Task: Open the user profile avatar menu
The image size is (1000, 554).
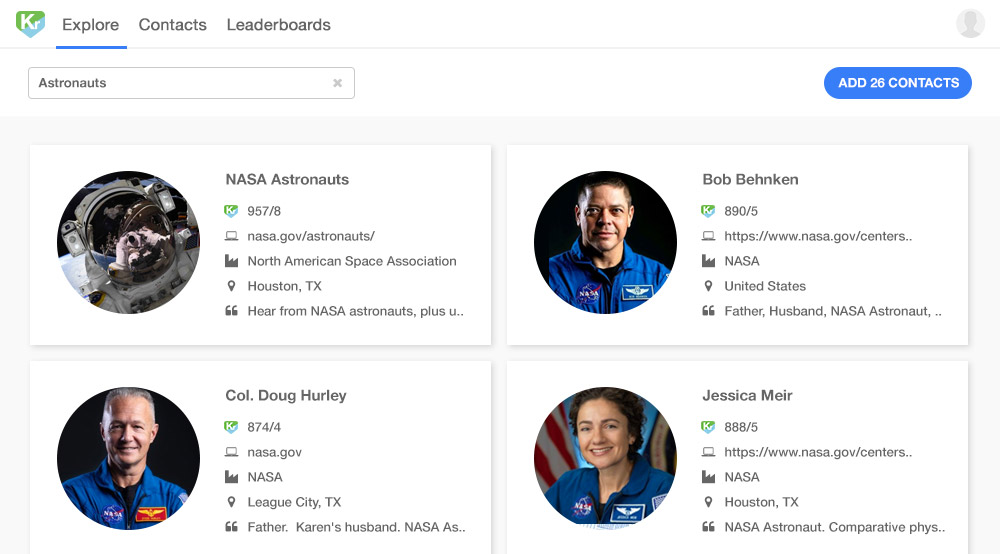Action: click(970, 24)
